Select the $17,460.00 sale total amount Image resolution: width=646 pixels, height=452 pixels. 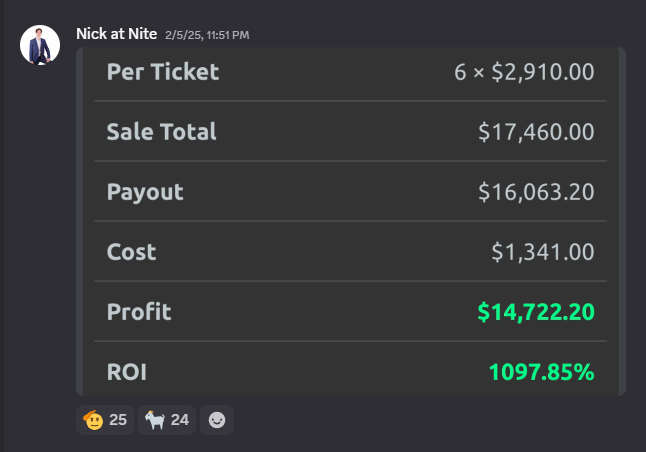(x=536, y=132)
